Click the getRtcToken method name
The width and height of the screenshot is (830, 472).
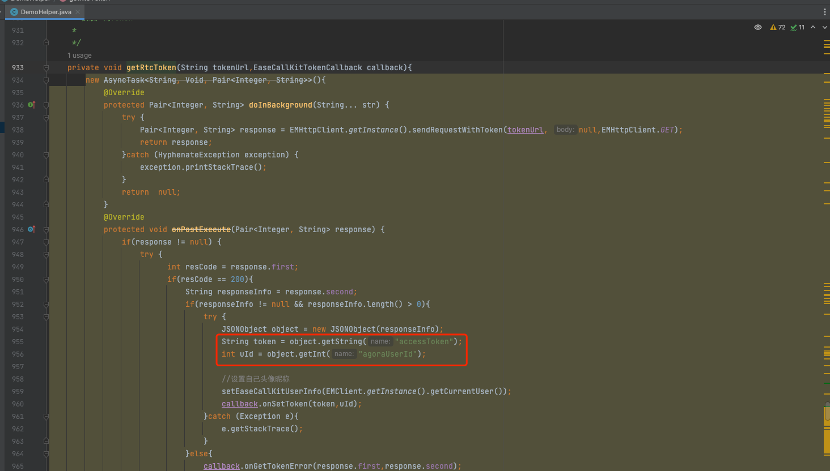point(151,68)
